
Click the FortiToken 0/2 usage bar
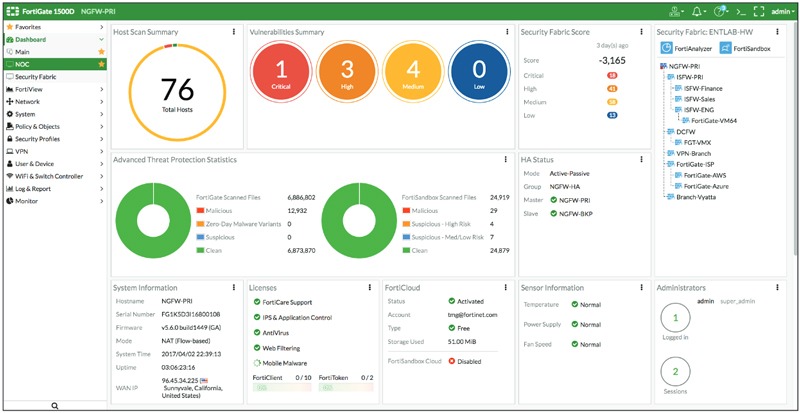346,387
